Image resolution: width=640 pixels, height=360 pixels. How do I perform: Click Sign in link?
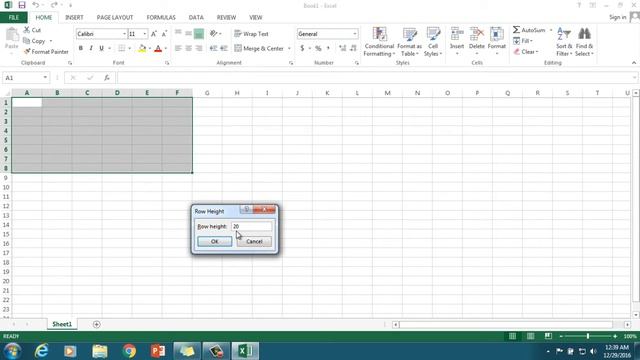pyautogui.click(x=617, y=17)
